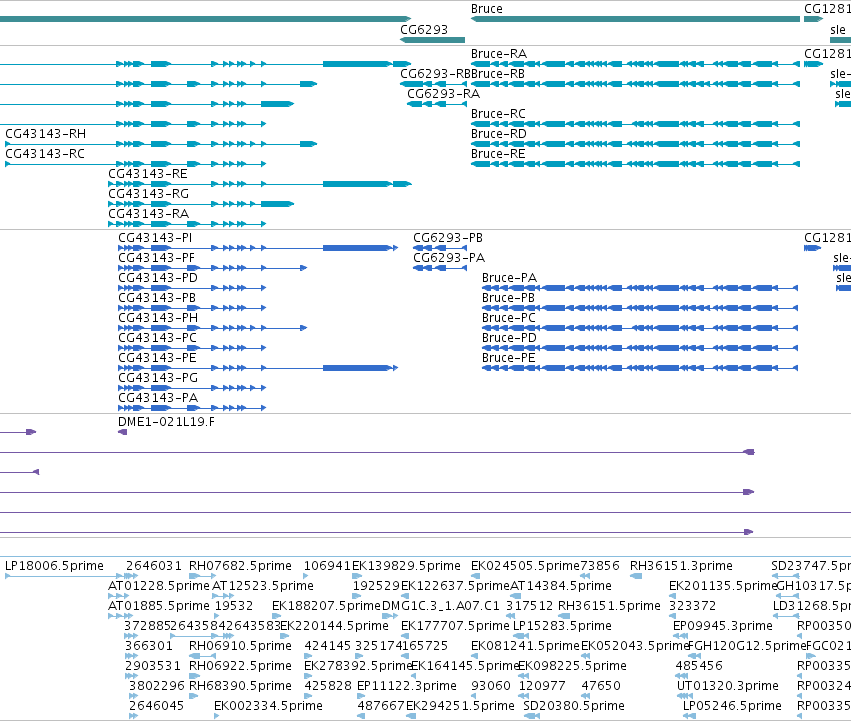851x721 pixels.
Task: Select the EK098225.5prime EST label
Action: [x=572, y=666]
